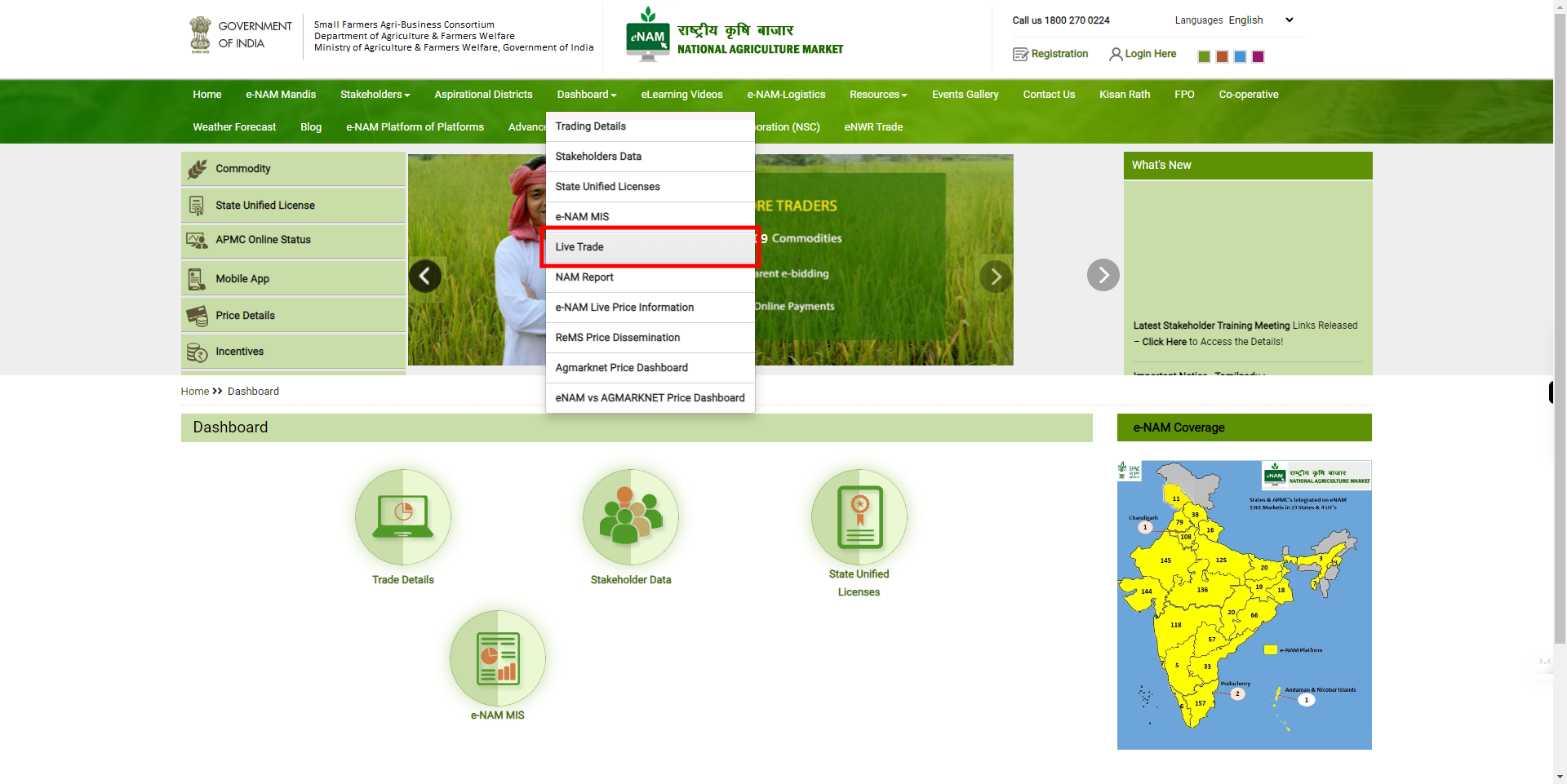Image resolution: width=1567 pixels, height=784 pixels.
Task: Select State Unified Licenses menu entry
Action: (x=650, y=187)
